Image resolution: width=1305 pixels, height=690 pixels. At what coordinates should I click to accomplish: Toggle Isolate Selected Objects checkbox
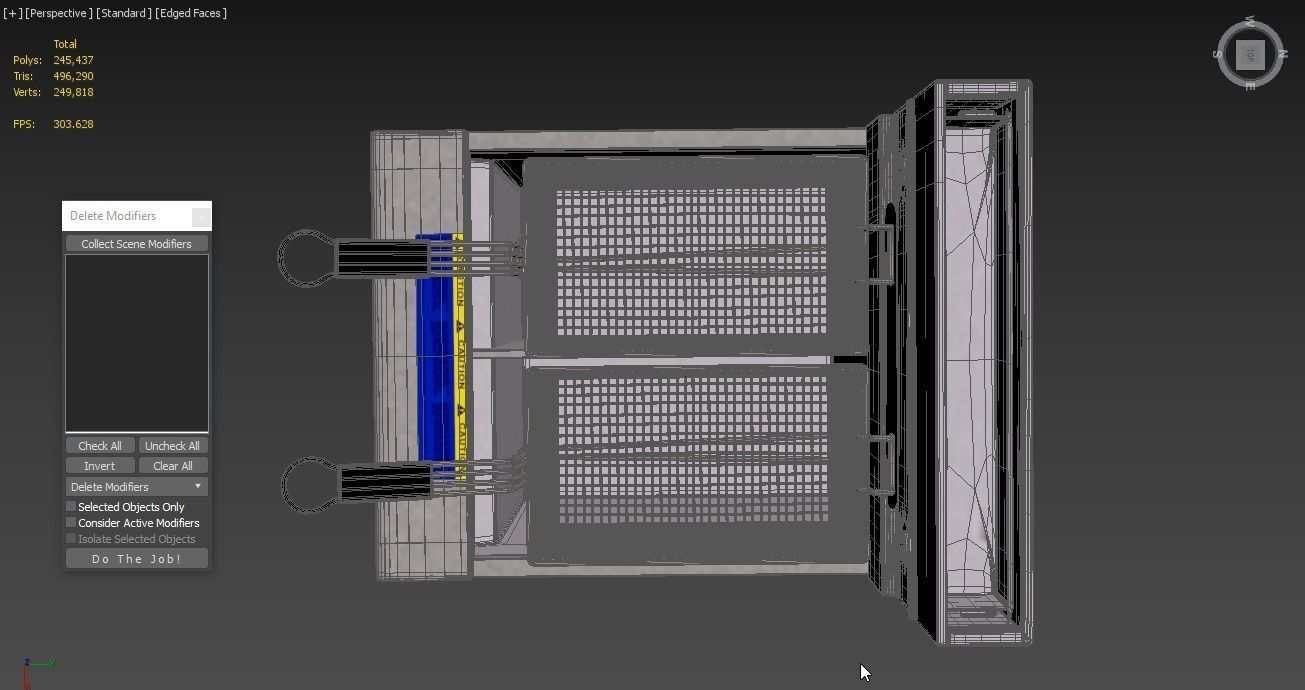(71, 539)
